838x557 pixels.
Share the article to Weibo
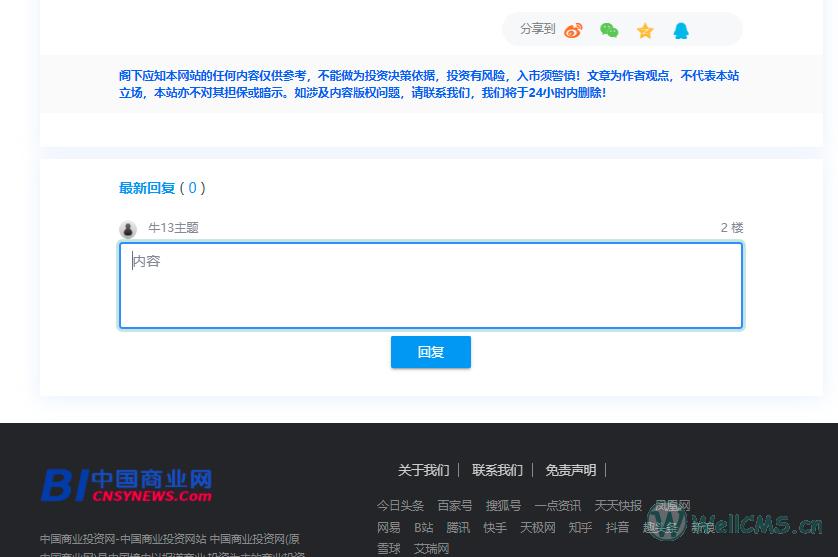(573, 30)
